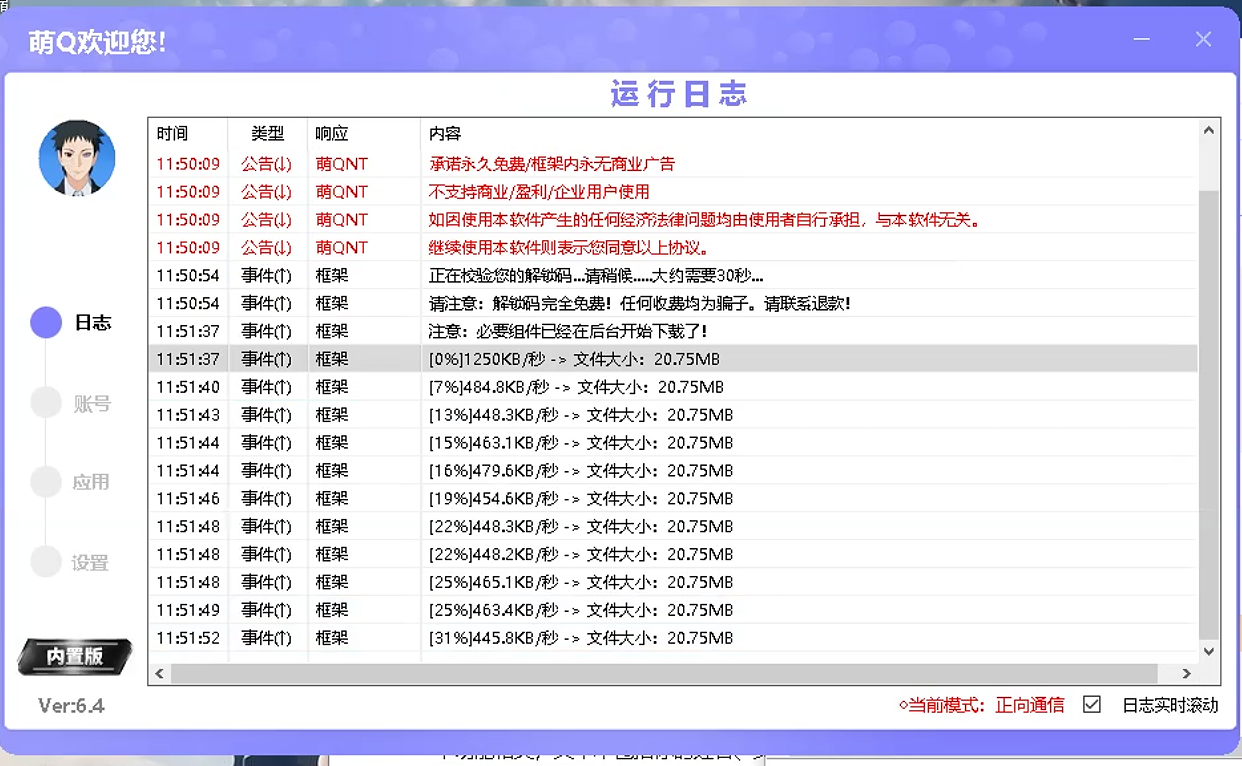Click the 设置 step circle icon
This screenshot has width=1242, height=766.
tap(46, 562)
